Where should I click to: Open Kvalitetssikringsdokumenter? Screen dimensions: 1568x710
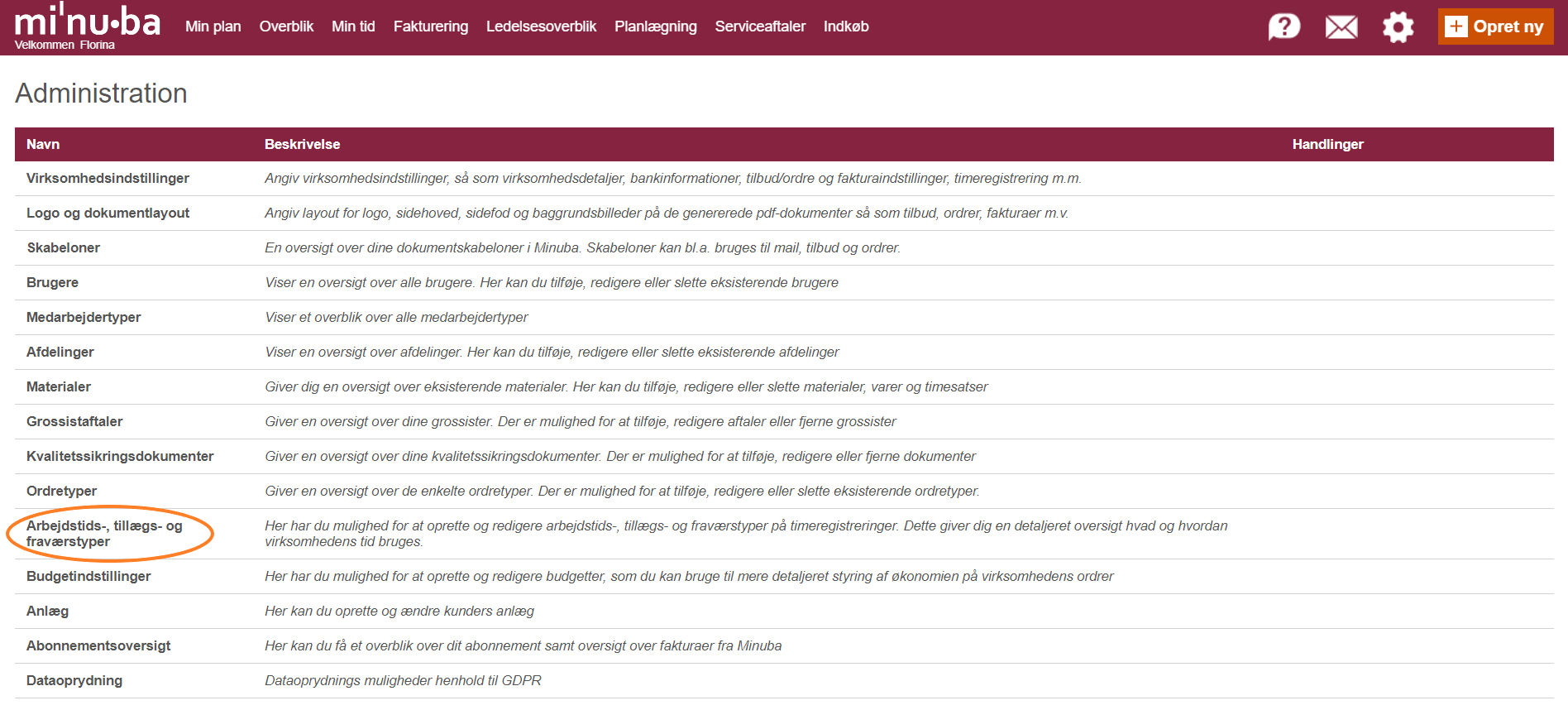pyautogui.click(x=120, y=456)
